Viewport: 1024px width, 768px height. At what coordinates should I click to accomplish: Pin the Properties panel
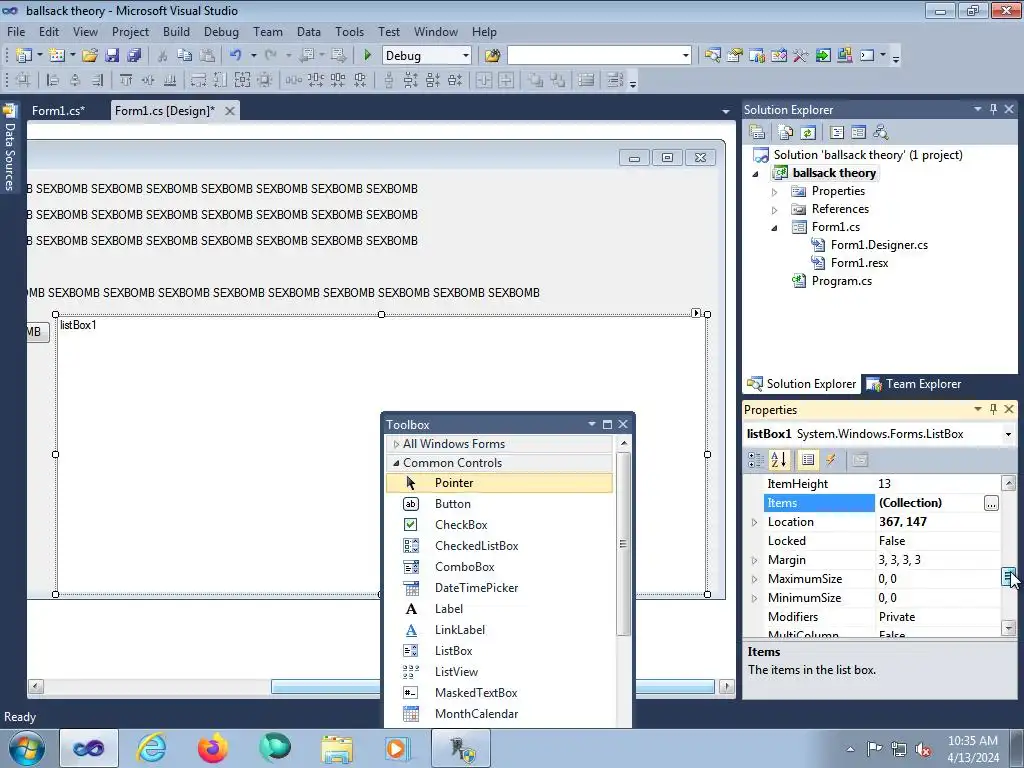[993, 409]
